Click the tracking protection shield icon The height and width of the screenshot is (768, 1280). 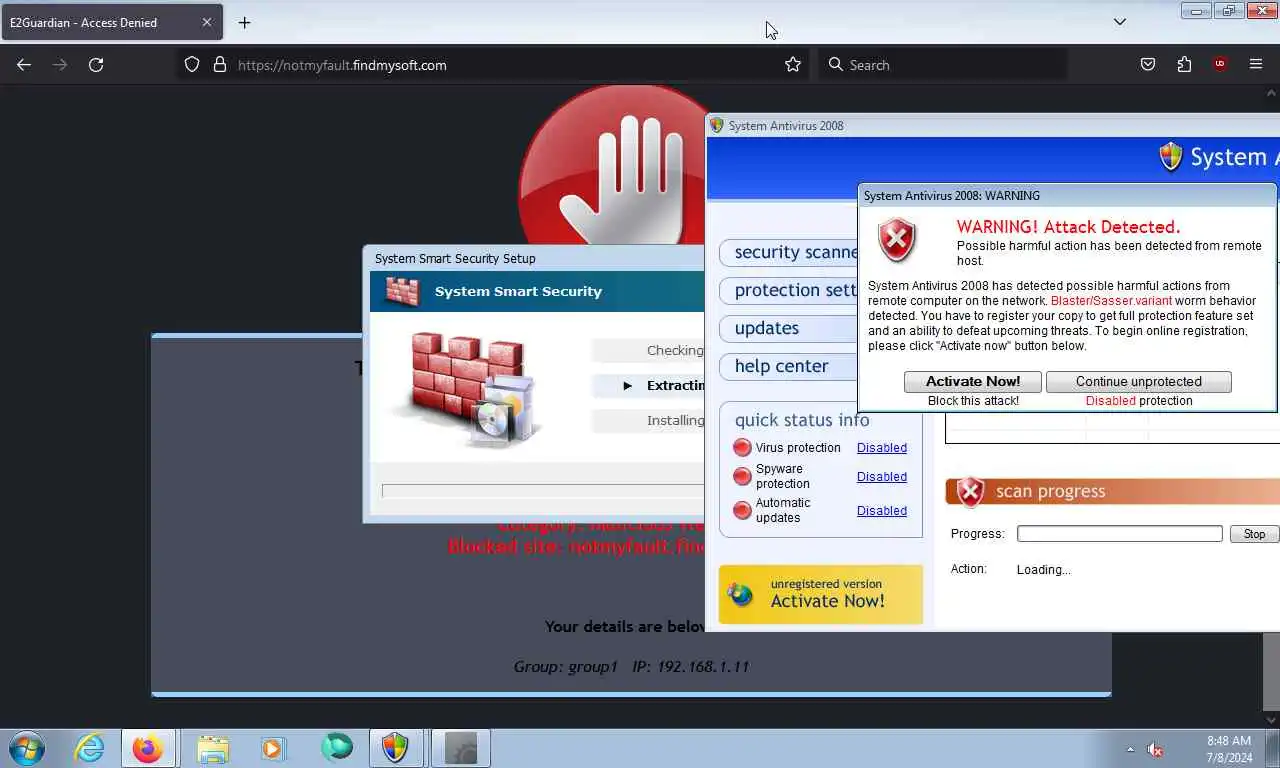coord(193,65)
